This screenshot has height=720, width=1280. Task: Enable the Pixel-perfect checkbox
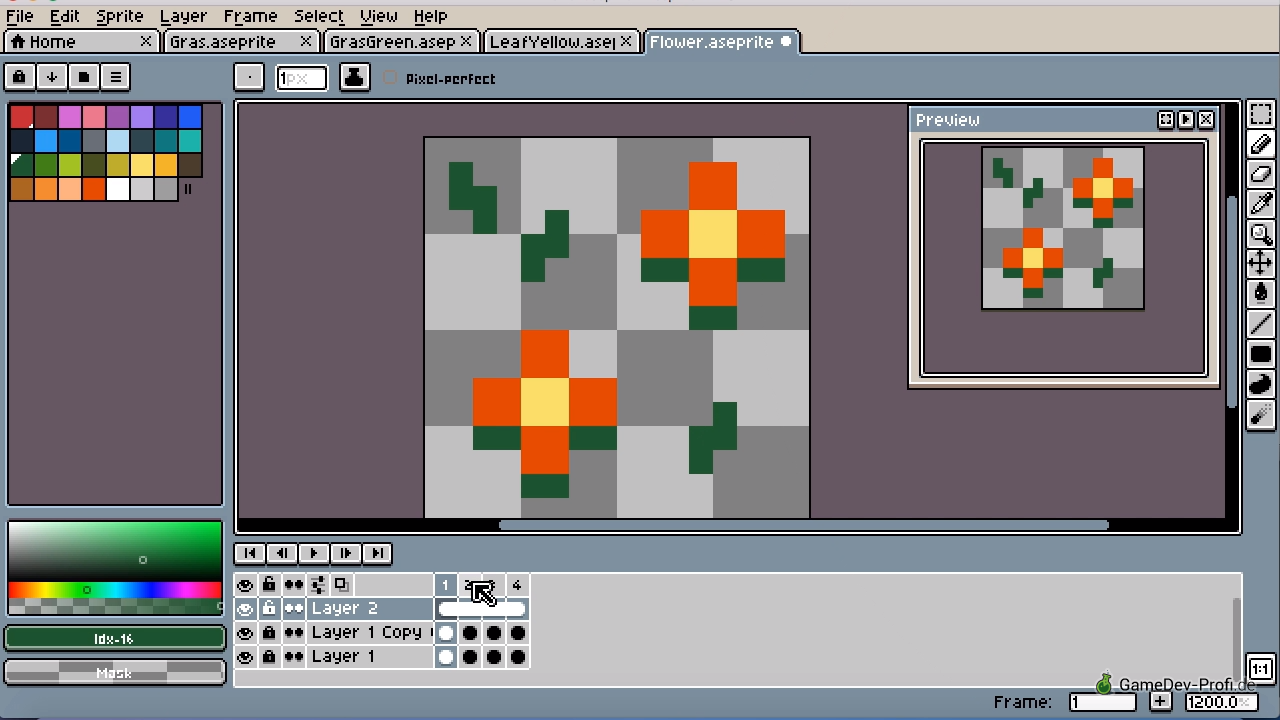click(x=390, y=78)
